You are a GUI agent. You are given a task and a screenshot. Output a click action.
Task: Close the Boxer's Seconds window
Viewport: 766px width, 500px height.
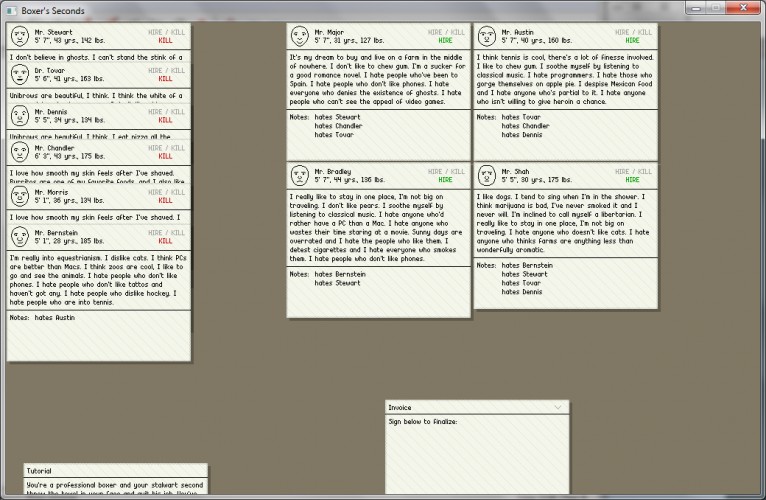point(743,8)
